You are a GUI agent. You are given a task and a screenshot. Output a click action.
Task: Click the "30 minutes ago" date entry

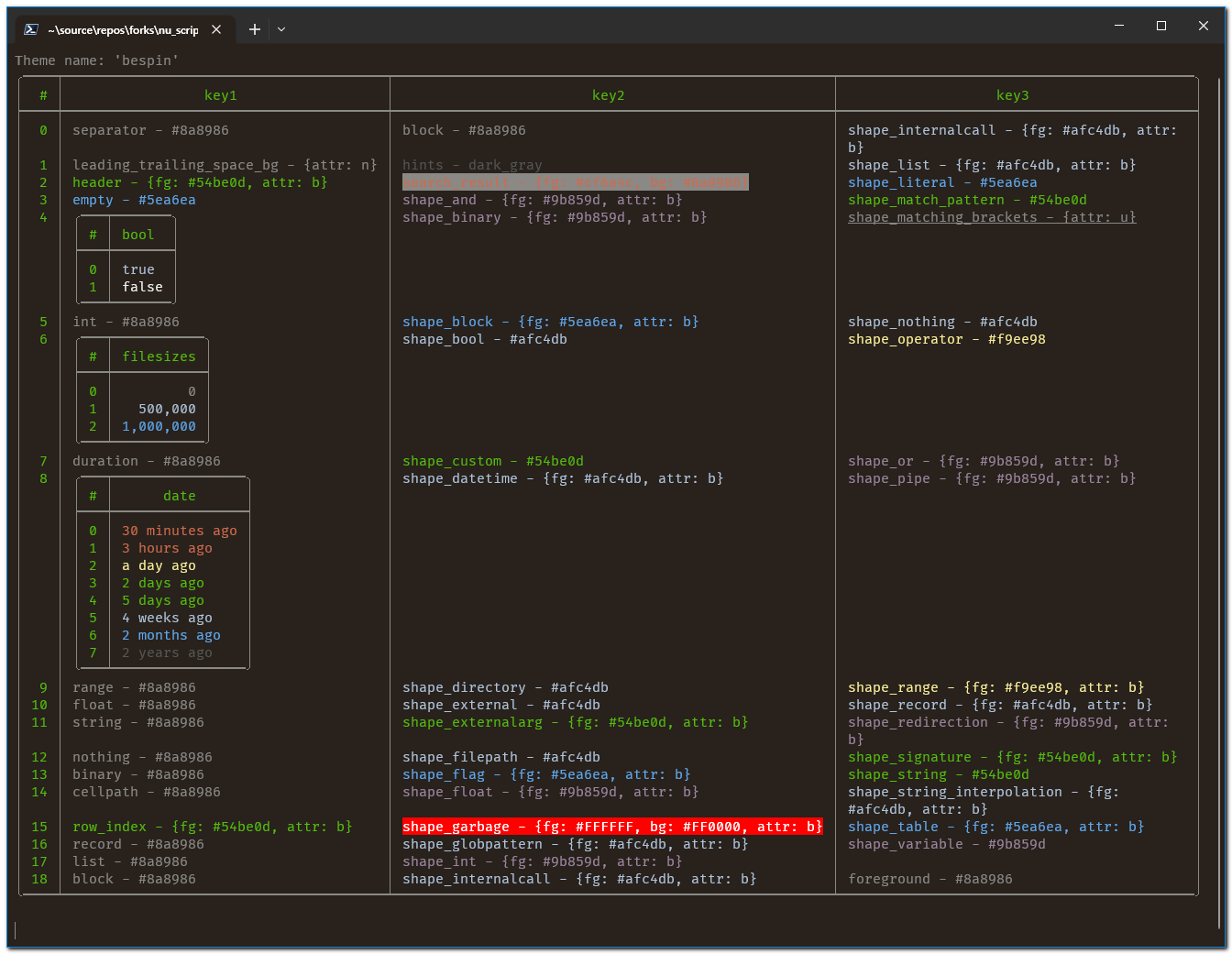point(180,531)
